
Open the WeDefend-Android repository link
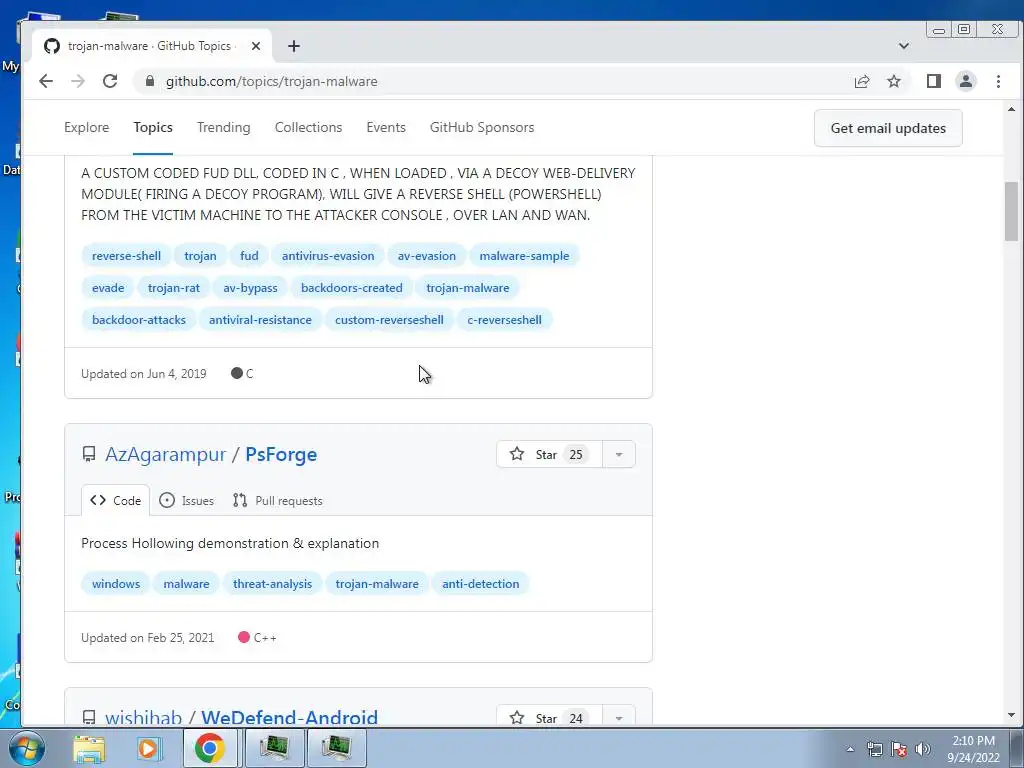pyautogui.click(x=289, y=717)
